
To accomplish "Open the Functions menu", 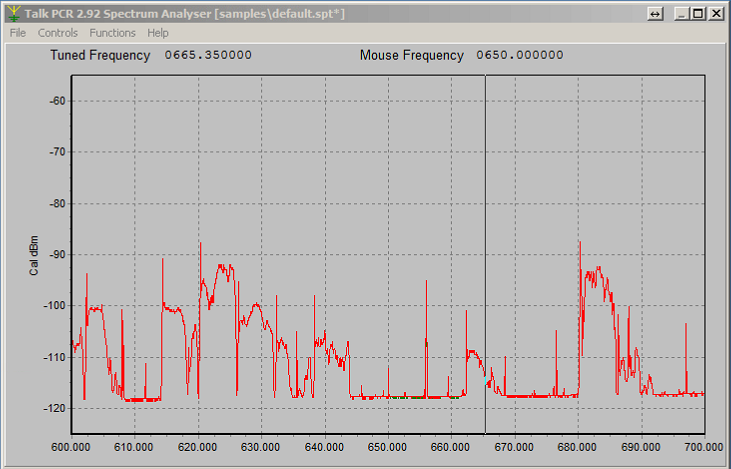I will tap(112, 33).
